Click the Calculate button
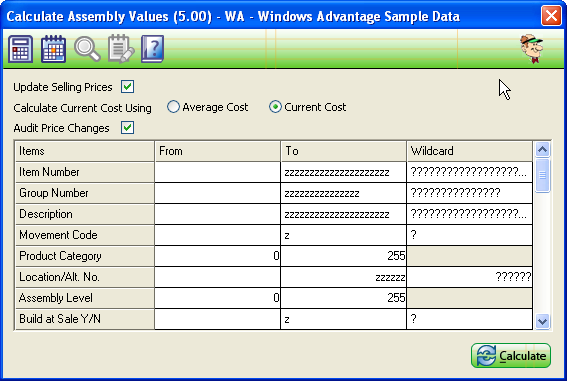 [511, 356]
